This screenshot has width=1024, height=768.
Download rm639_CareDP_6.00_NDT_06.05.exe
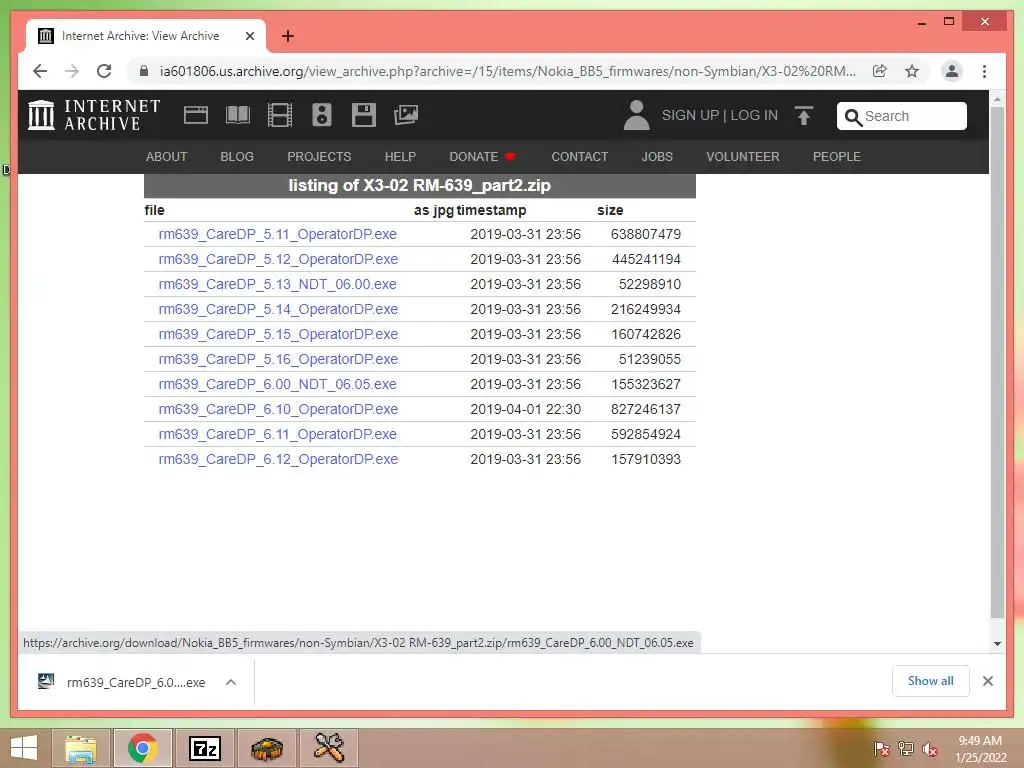point(278,384)
